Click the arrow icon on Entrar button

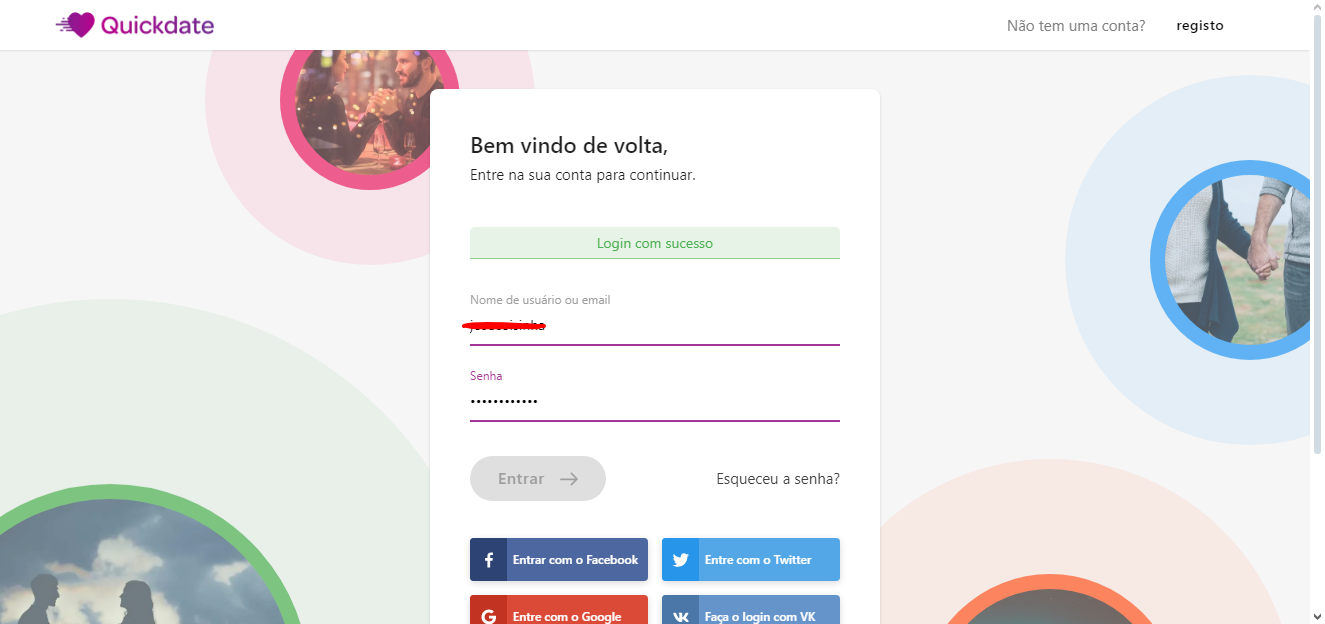569,479
